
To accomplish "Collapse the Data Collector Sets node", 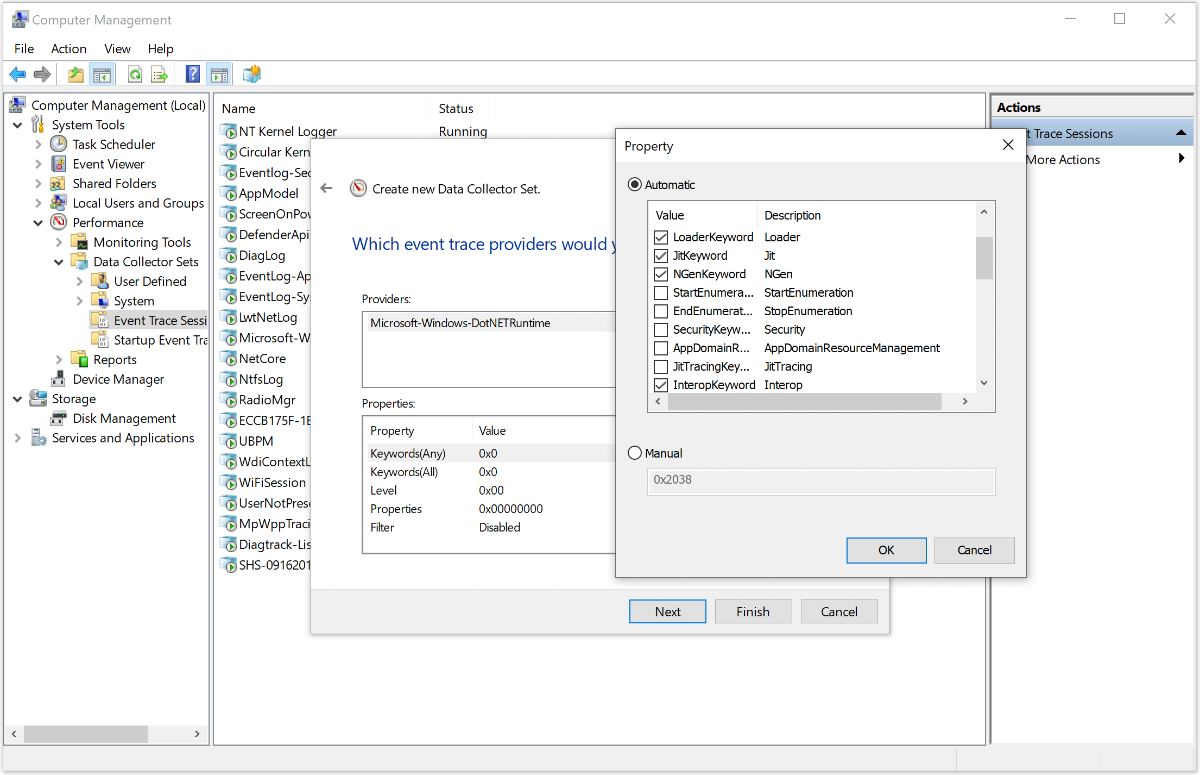I will click(59, 262).
